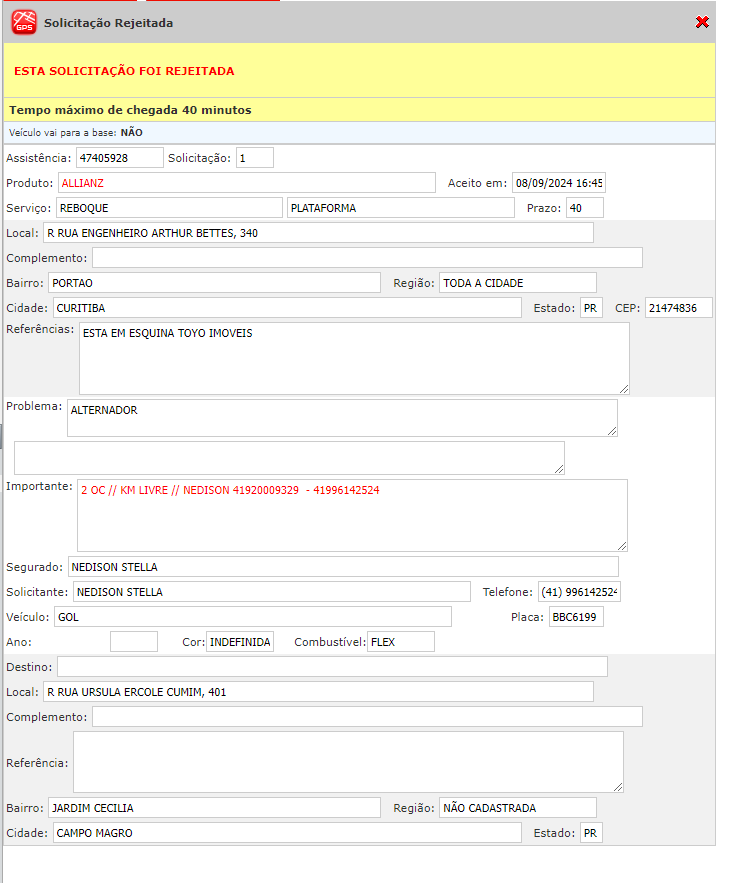Click the Prazo field
The height and width of the screenshot is (883, 742).
(584, 208)
